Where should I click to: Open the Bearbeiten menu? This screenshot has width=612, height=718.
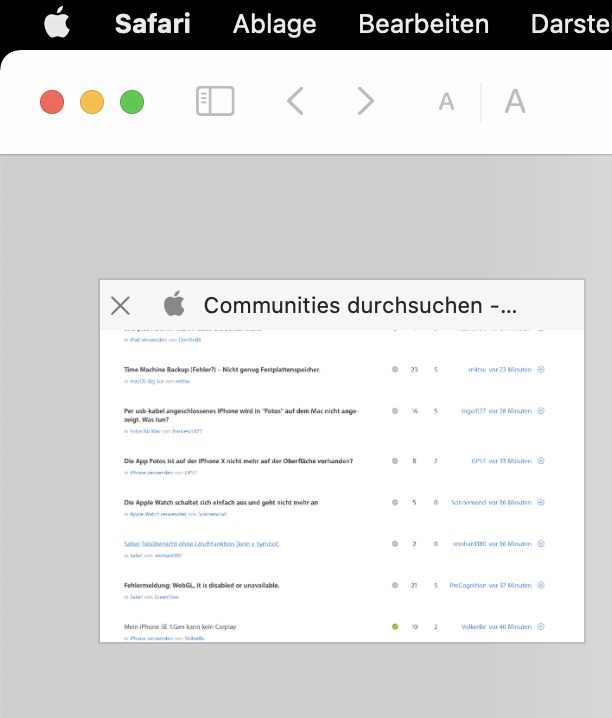pyautogui.click(x=423, y=24)
